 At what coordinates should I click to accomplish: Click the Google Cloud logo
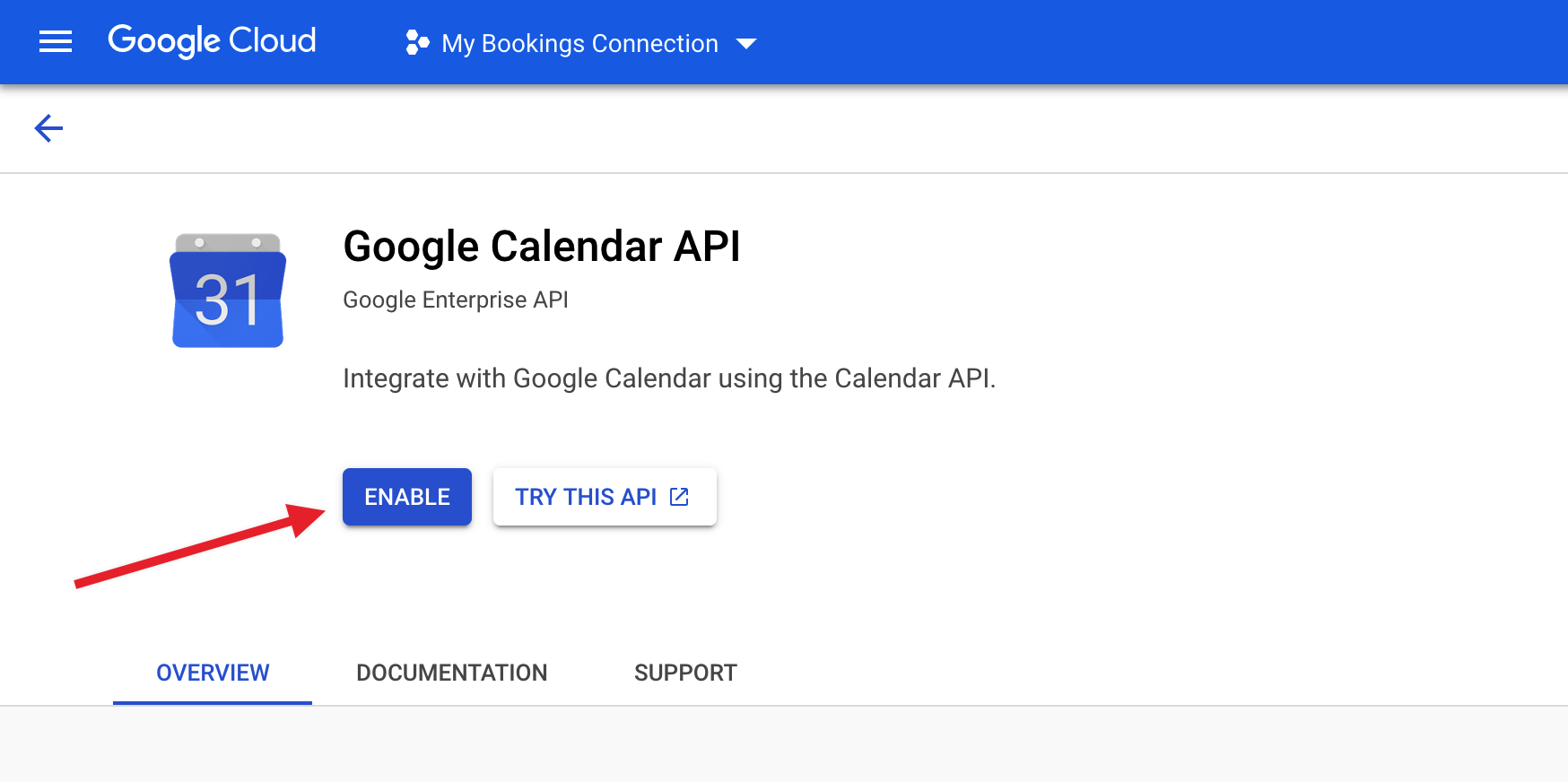click(212, 41)
